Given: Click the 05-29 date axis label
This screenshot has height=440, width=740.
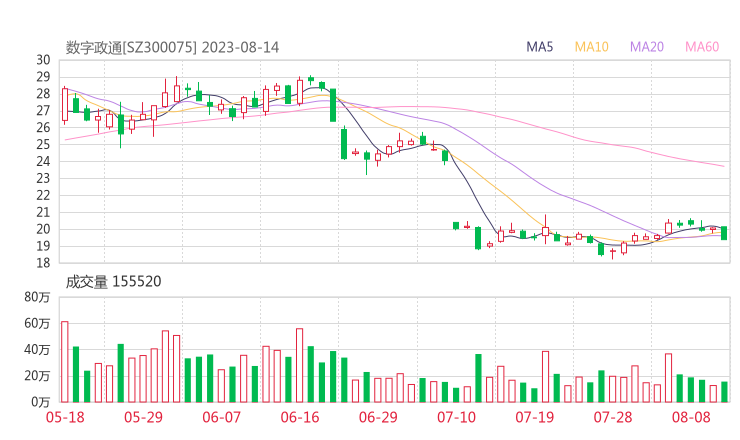Looking at the screenshot, I should tap(143, 417).
